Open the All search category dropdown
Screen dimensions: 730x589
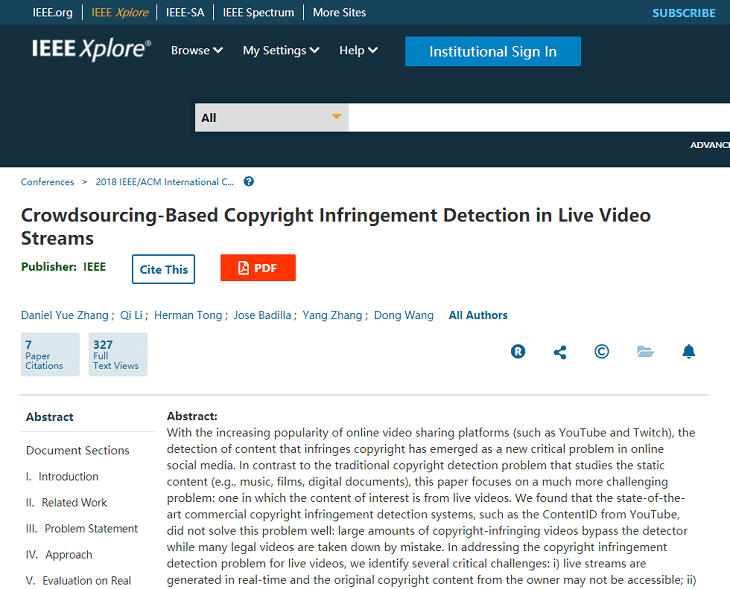click(x=272, y=117)
